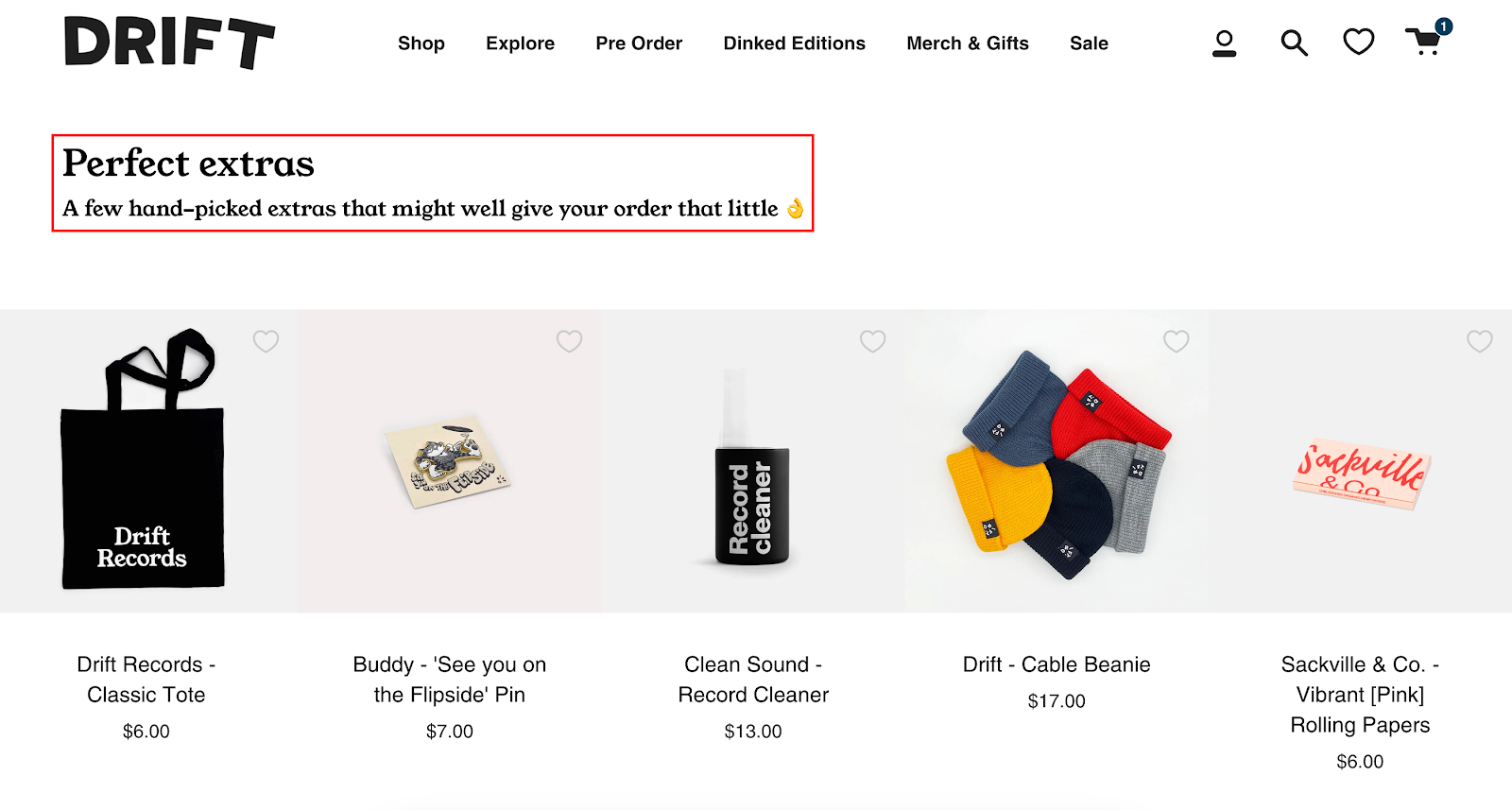Open the Merch & Gifts menu
Viewport: 1512px width, 810px height.
pyautogui.click(x=968, y=43)
